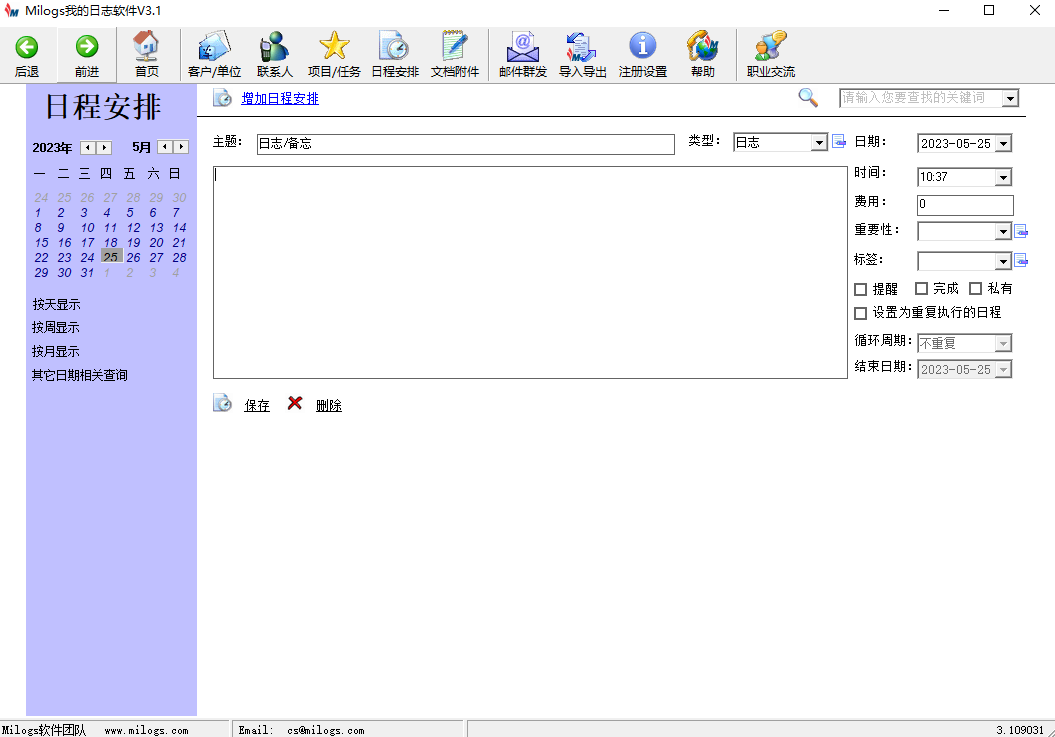
Task: Click www.milogs.com in the status bar
Action: pos(146,730)
